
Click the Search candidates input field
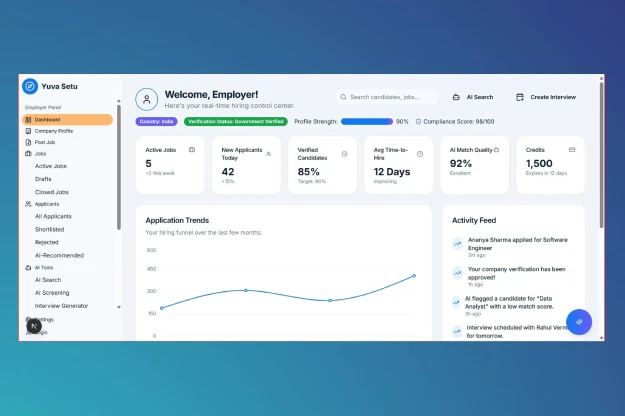click(387, 97)
